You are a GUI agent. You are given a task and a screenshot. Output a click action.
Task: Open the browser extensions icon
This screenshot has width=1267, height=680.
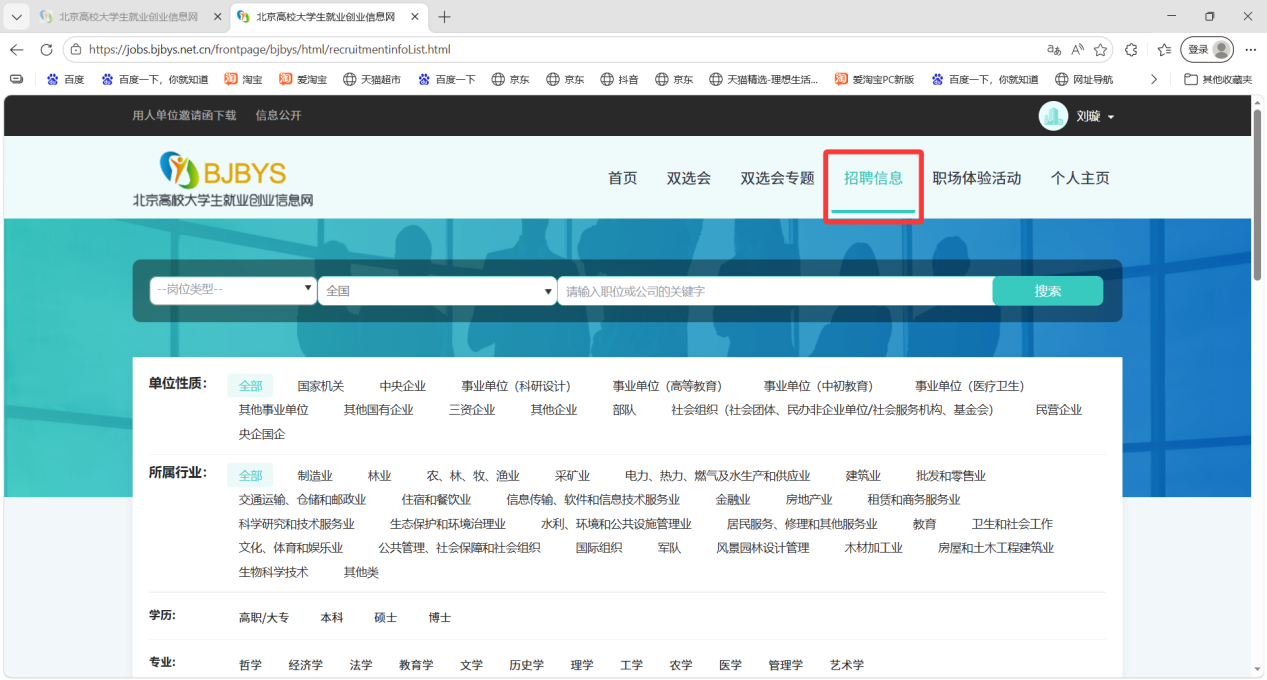[x=1131, y=49]
